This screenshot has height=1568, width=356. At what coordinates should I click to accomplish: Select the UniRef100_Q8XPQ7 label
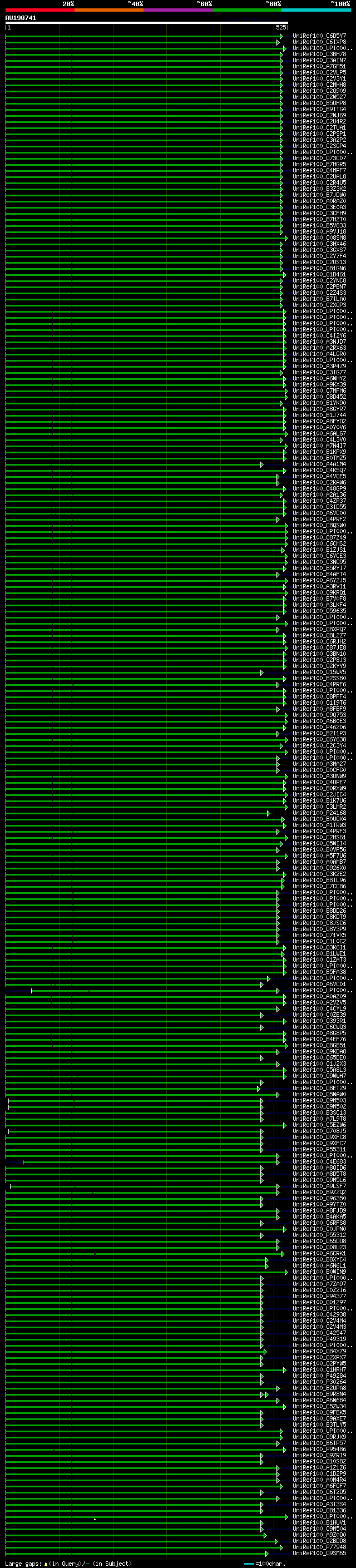click(x=319, y=630)
